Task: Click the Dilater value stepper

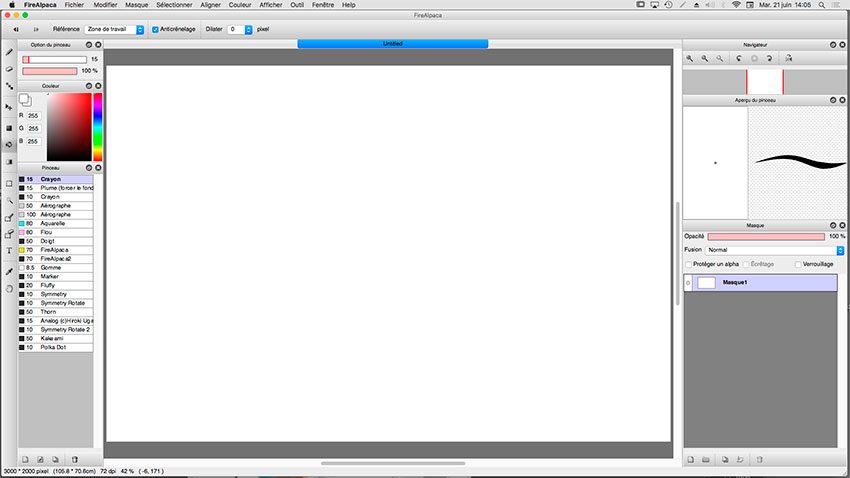Action: pos(248,29)
